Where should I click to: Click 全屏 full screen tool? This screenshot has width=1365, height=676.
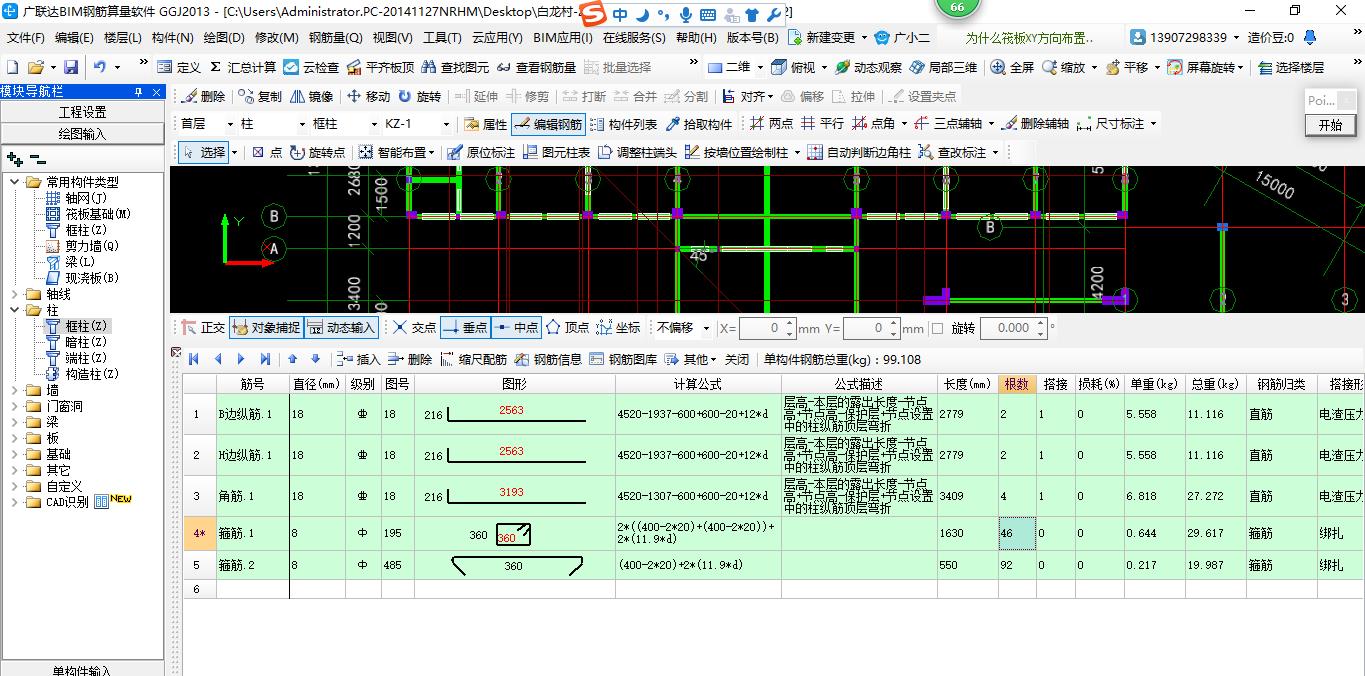tap(1012, 67)
